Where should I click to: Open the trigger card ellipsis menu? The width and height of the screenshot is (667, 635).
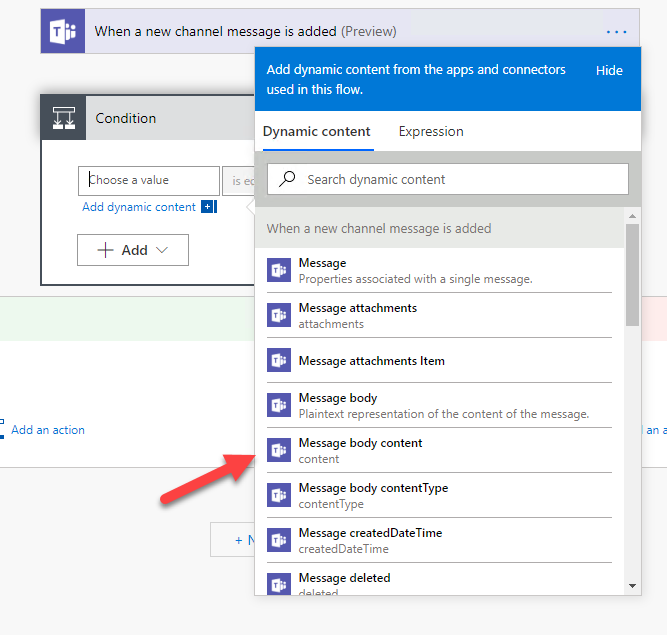tap(616, 32)
